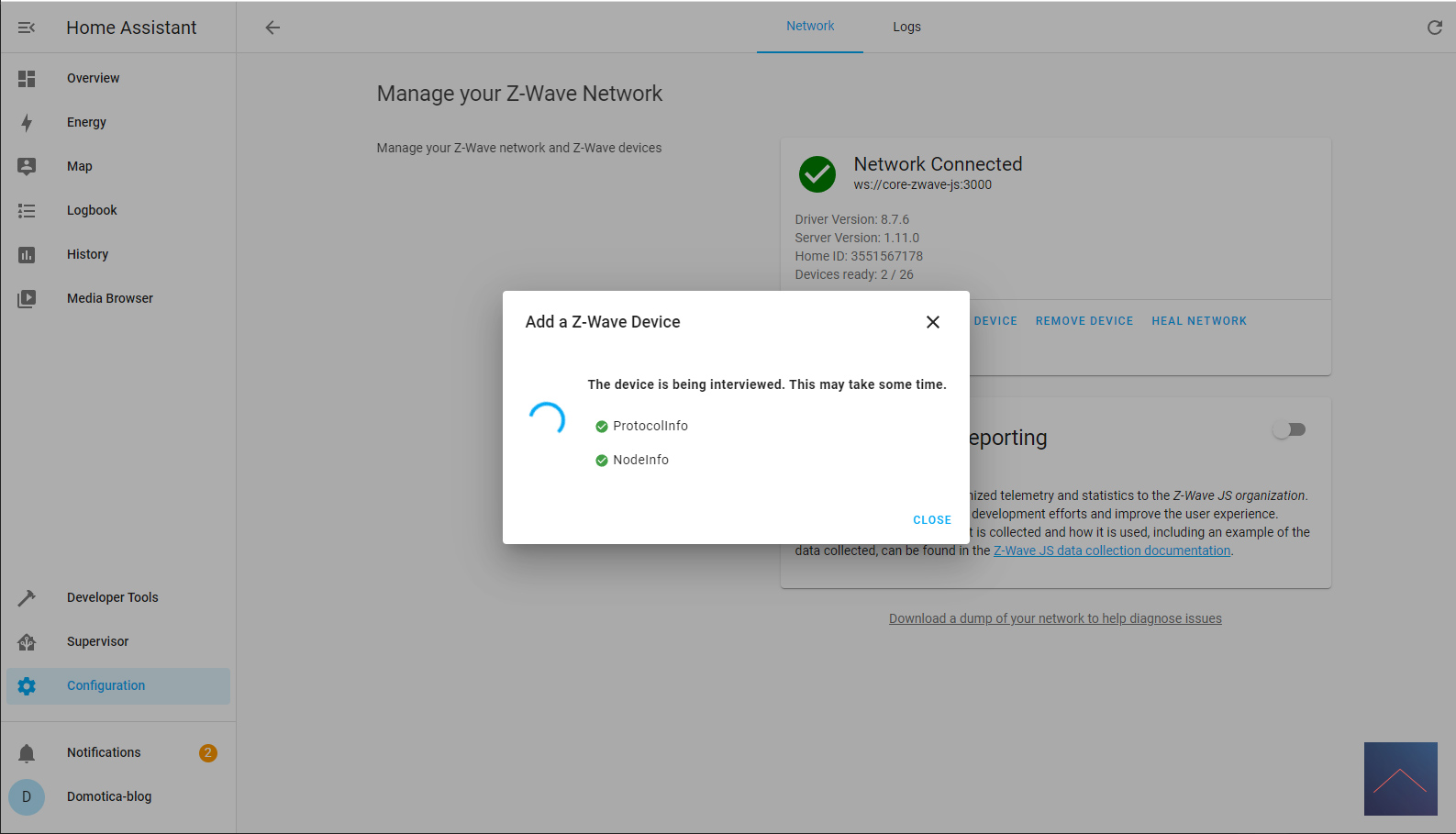Image resolution: width=1456 pixels, height=834 pixels.
Task: Toggle the data reporting switch
Action: click(1289, 429)
